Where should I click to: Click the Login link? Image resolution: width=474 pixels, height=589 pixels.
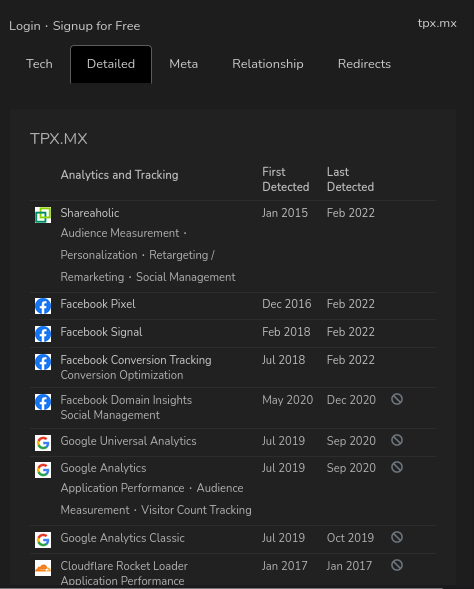pos(25,26)
